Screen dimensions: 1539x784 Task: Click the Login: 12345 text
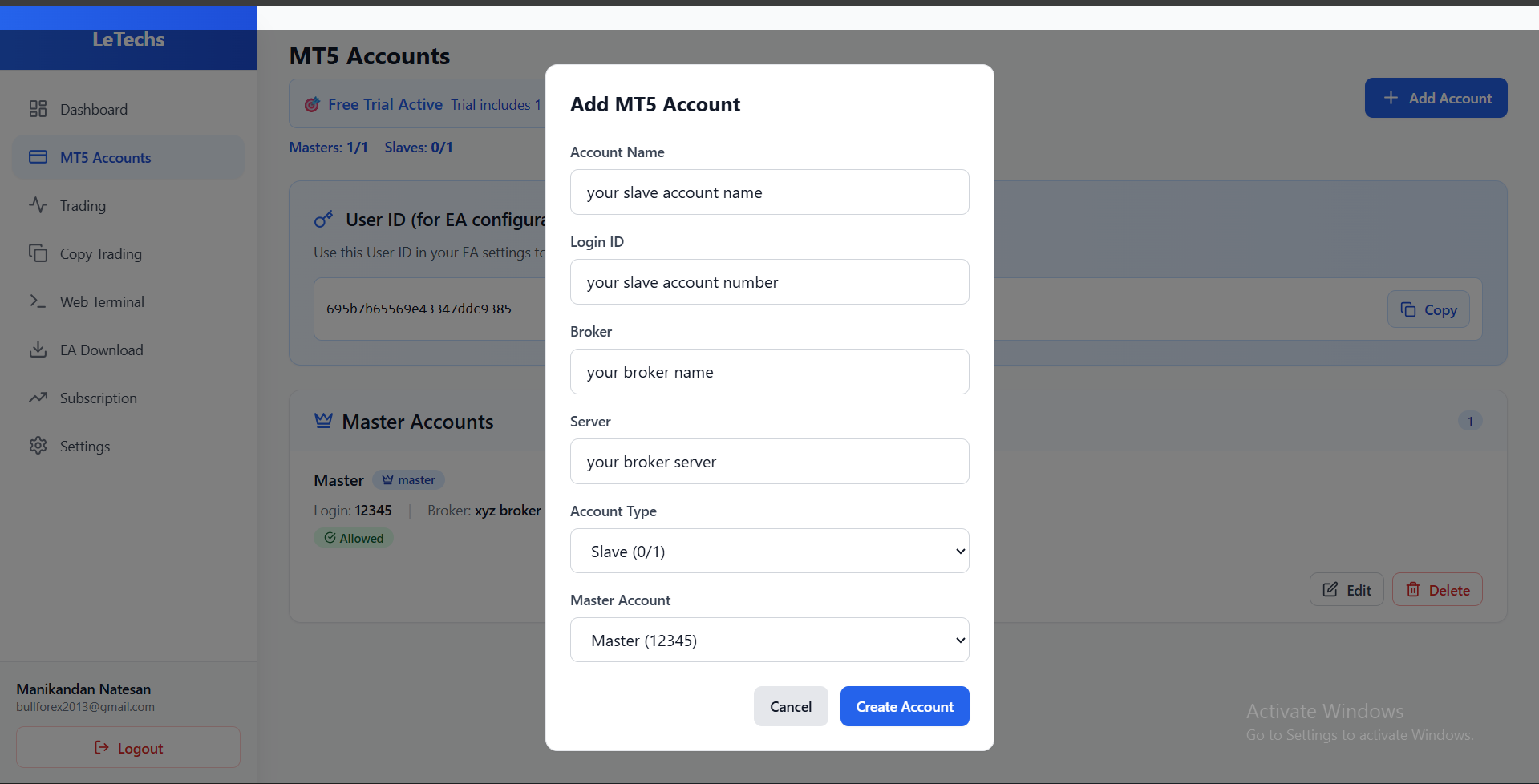(x=353, y=510)
